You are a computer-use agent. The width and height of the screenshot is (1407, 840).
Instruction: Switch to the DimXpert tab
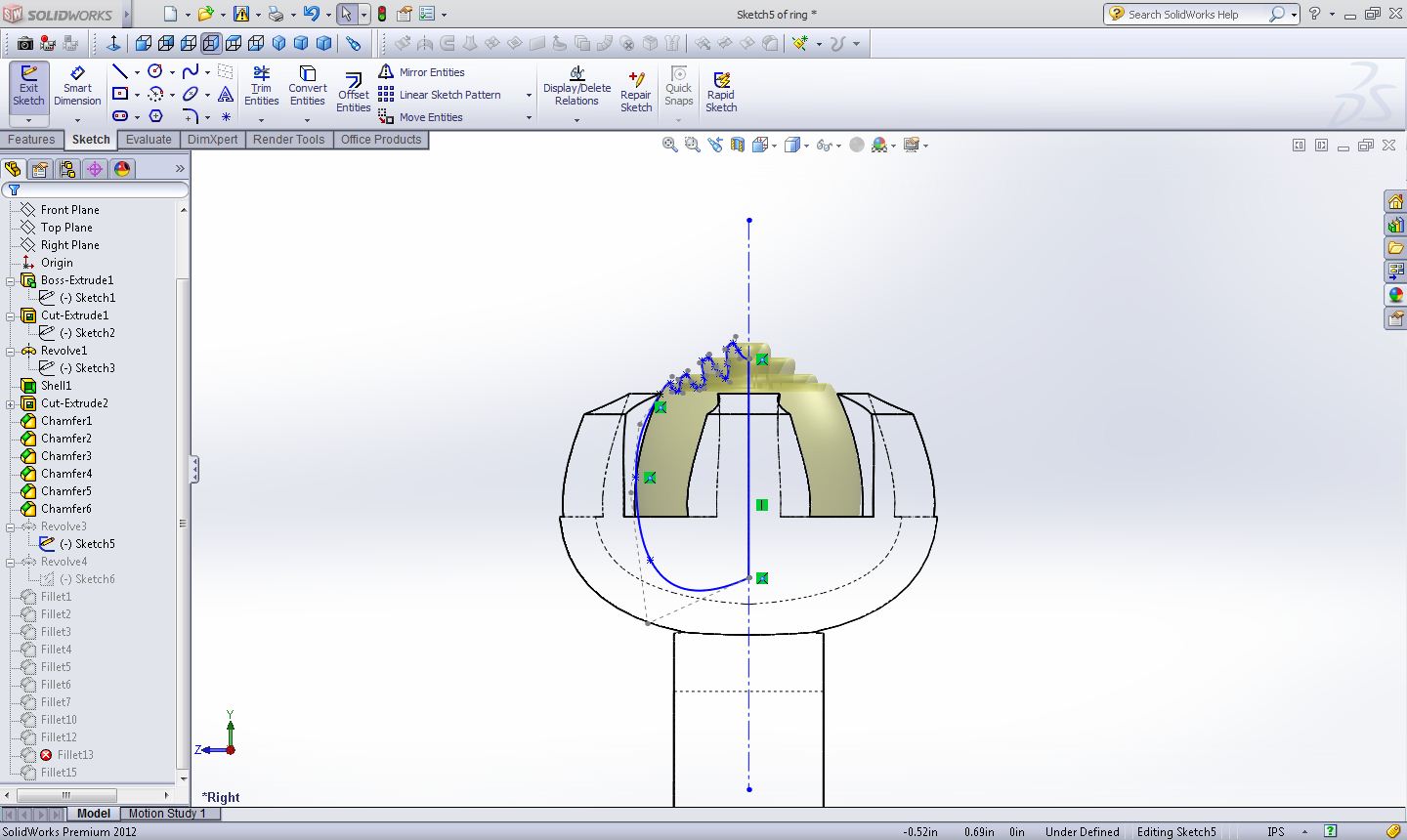click(212, 140)
